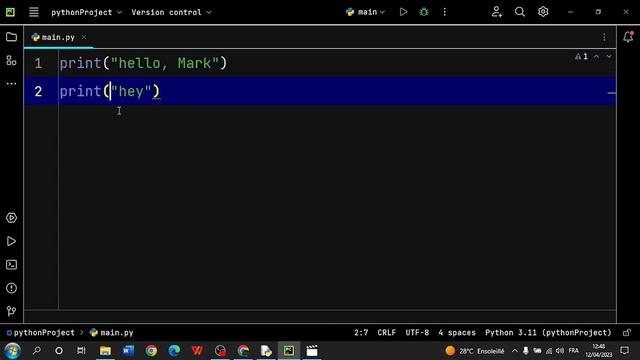
Task: Open the Git version control tool window
Action: coord(11,311)
